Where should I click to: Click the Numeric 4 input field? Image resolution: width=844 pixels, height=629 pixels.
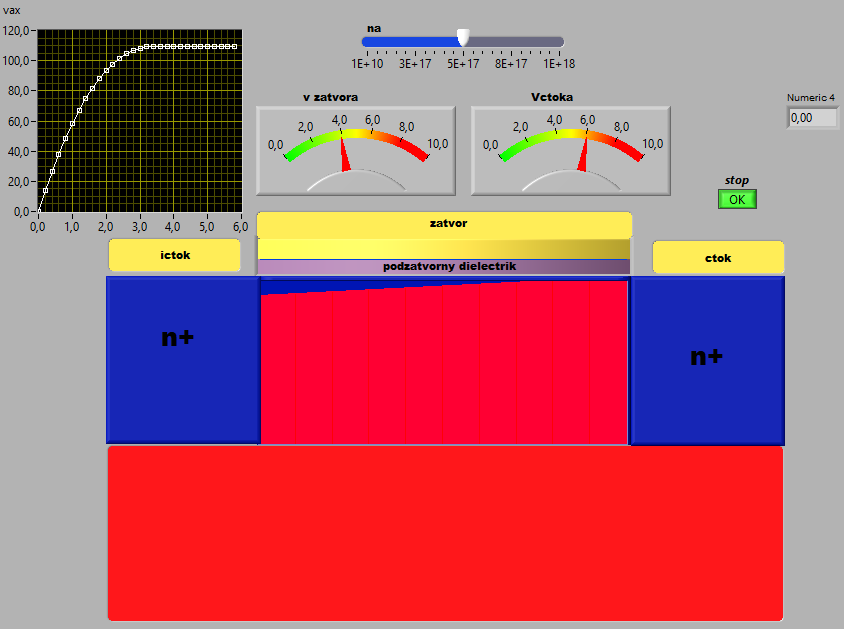pyautogui.click(x=812, y=118)
